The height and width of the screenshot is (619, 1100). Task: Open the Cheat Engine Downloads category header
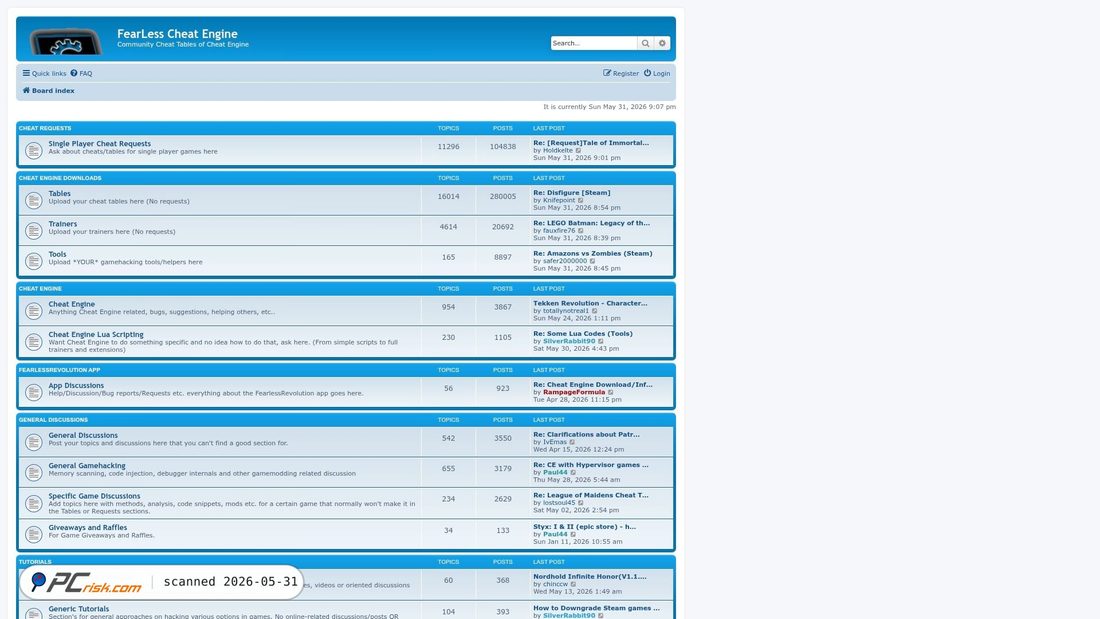click(60, 178)
